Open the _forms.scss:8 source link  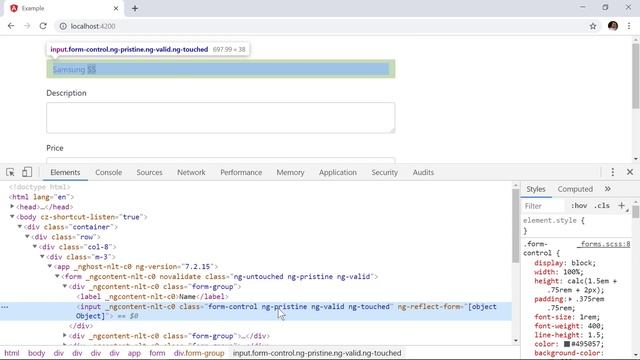click(604, 244)
